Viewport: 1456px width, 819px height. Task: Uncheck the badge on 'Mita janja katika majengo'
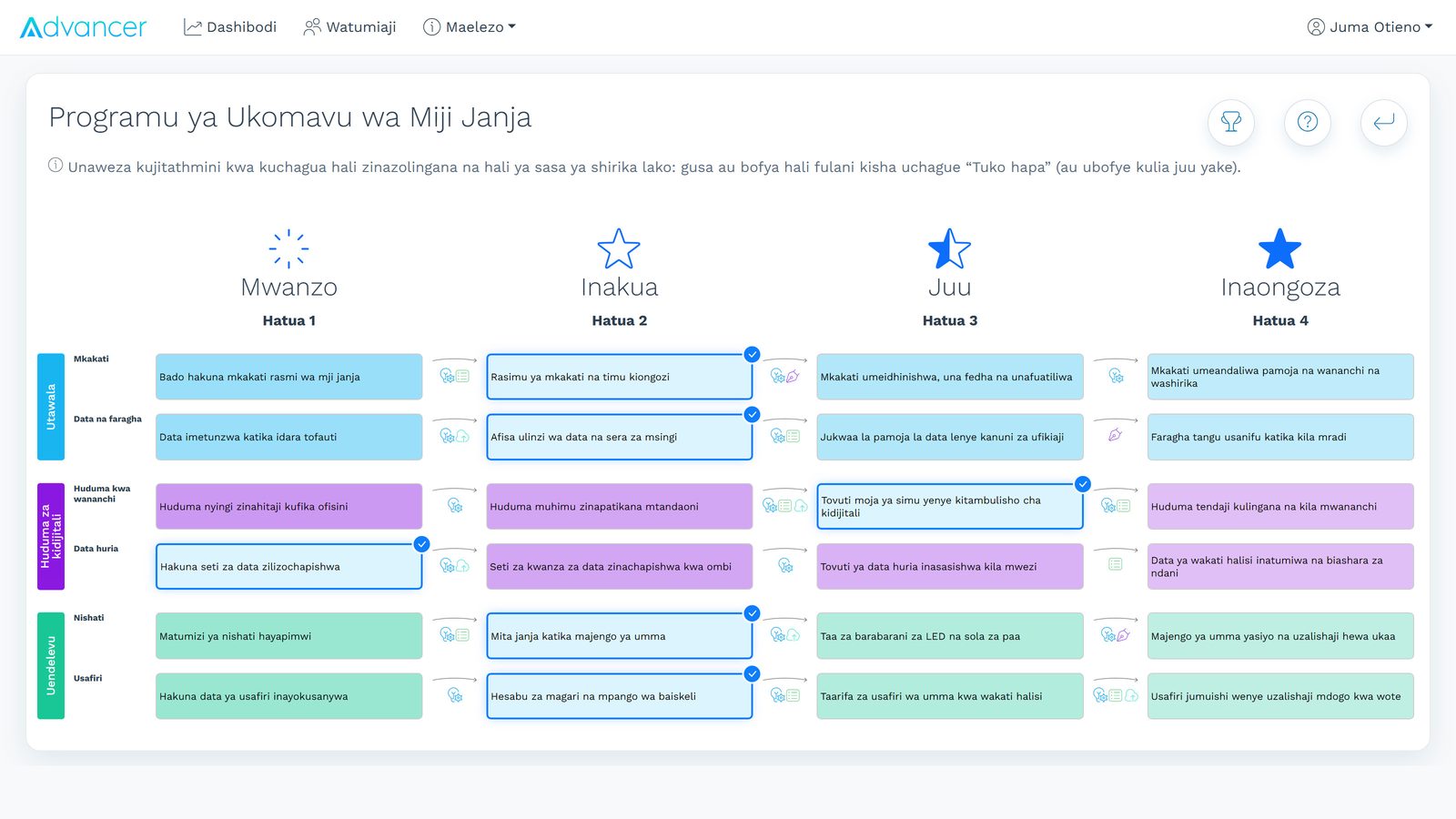point(752,613)
